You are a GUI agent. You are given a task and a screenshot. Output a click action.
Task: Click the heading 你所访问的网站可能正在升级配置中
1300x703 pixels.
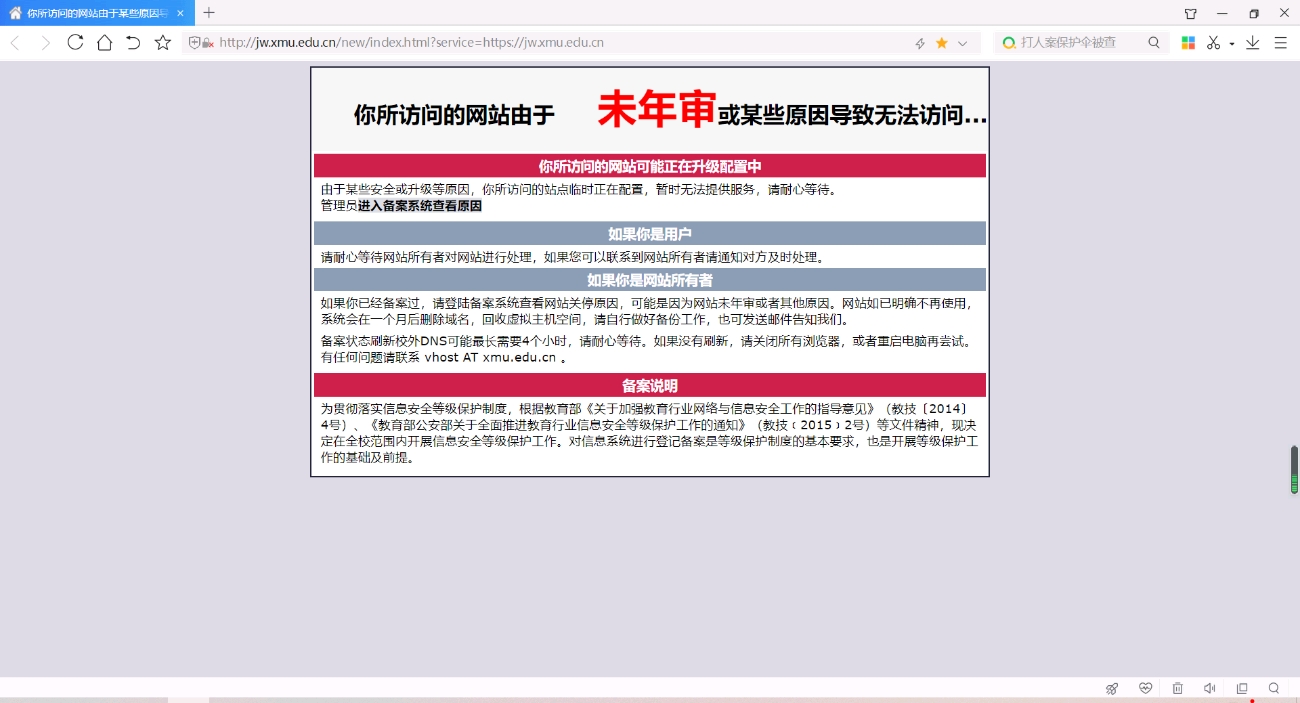(x=650, y=166)
